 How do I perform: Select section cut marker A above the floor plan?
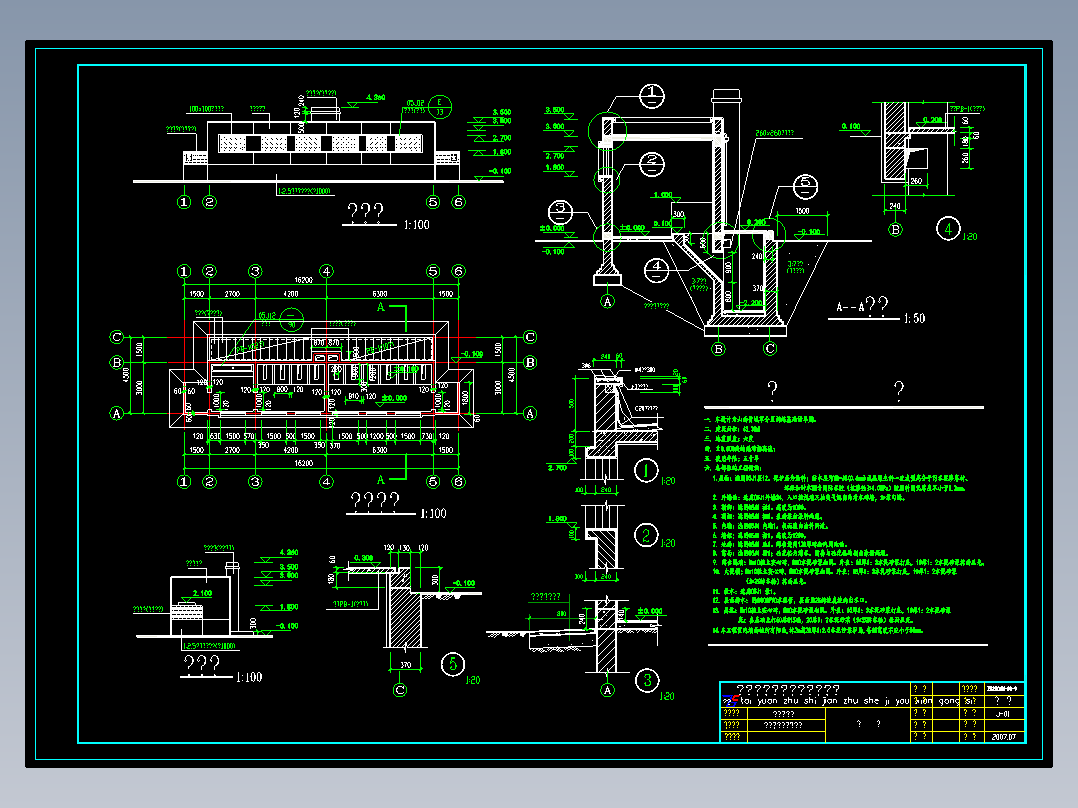(380, 307)
